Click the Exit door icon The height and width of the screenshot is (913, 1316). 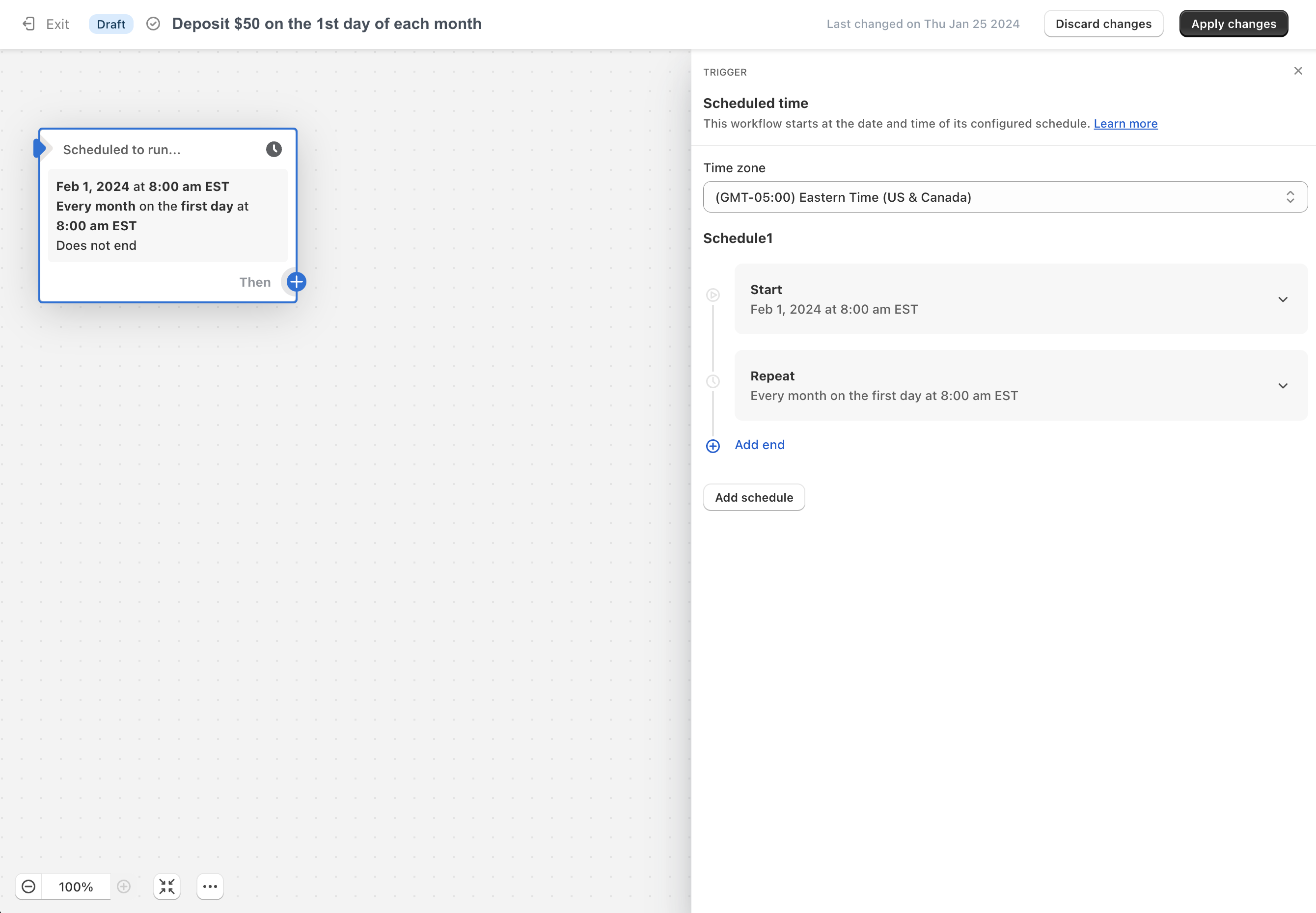[28, 24]
